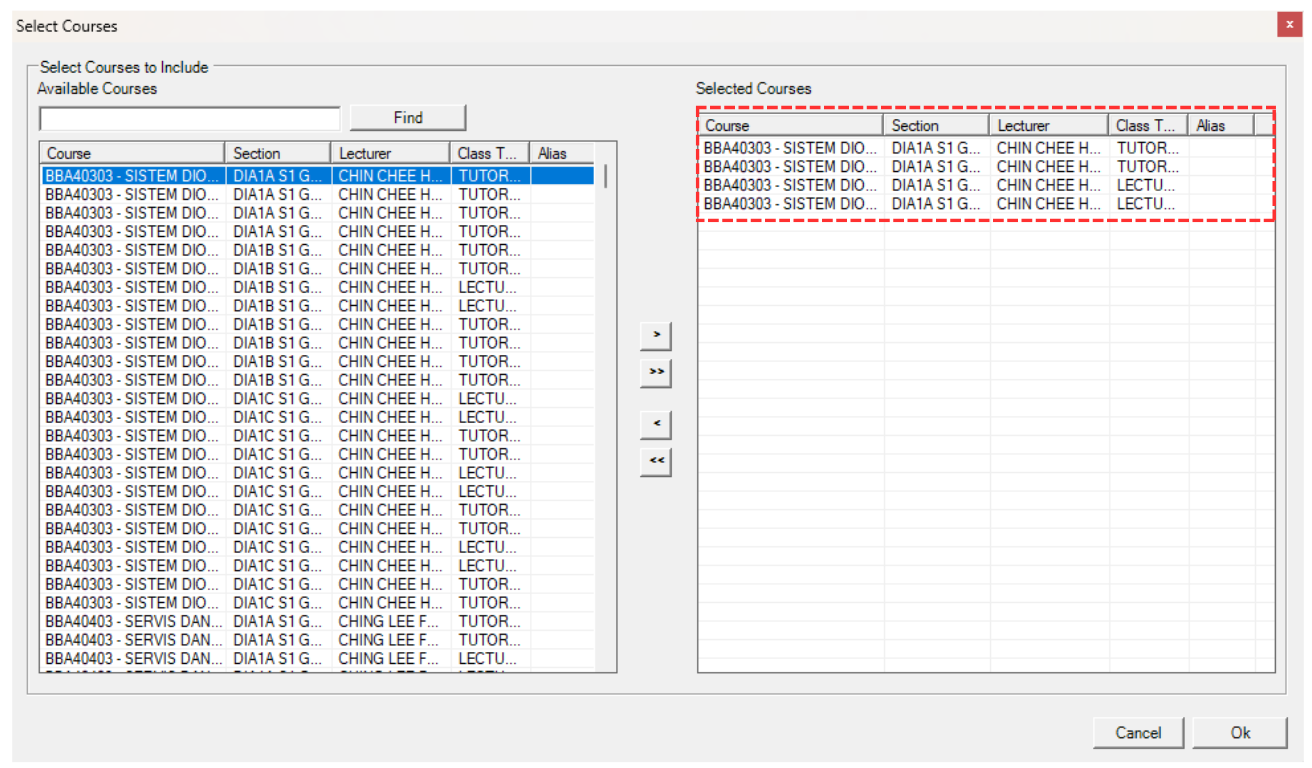This screenshot has height=768, width=1312.
Task: Click the remove single course arrow button
Action: click(x=655, y=424)
